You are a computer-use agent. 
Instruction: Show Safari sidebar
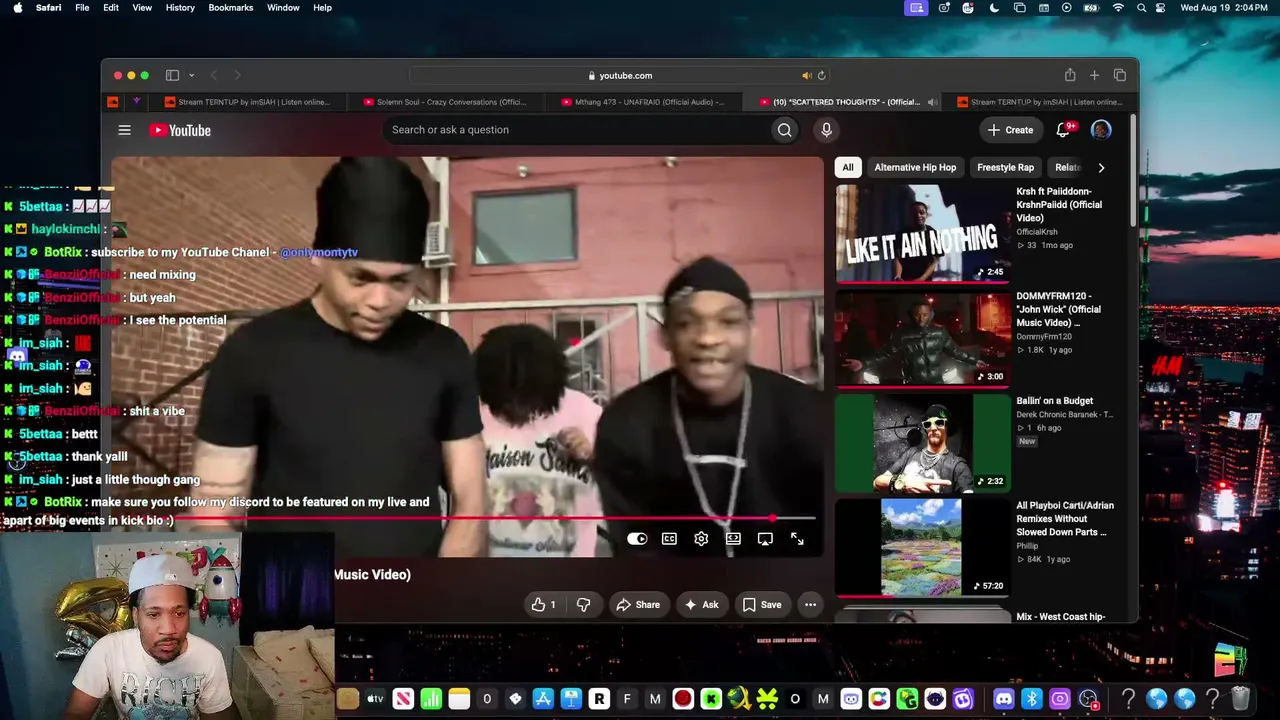coord(172,75)
